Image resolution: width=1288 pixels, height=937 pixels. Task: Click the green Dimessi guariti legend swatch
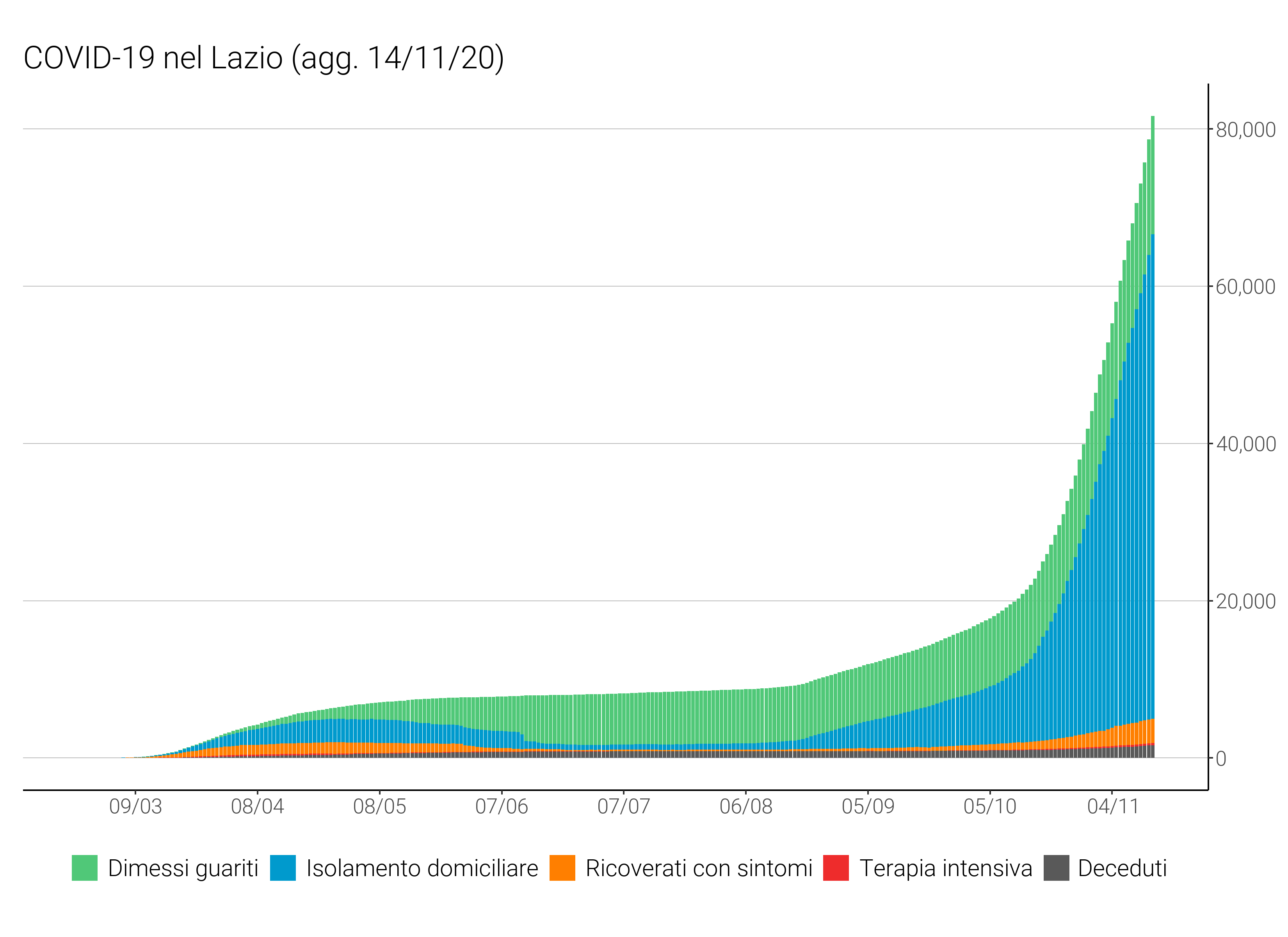[x=84, y=868]
